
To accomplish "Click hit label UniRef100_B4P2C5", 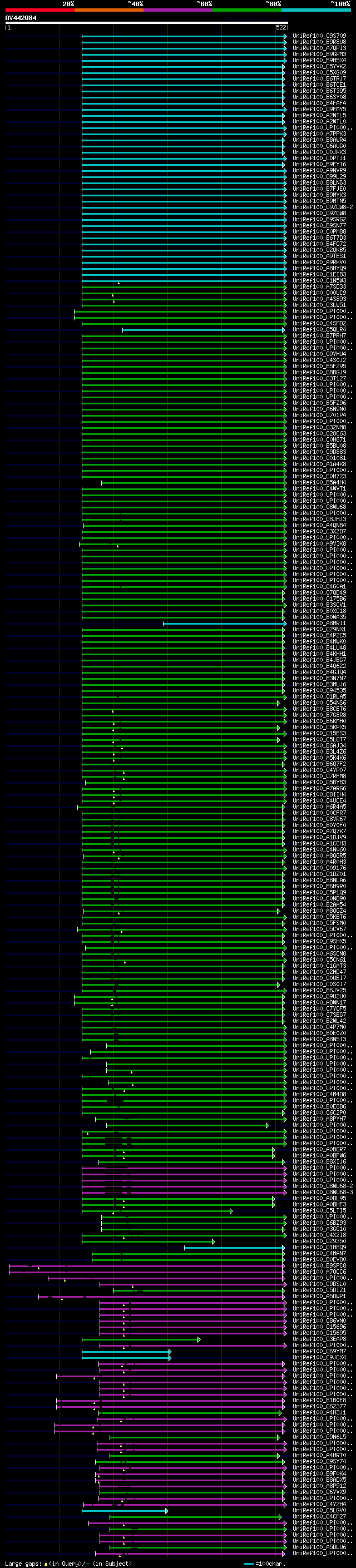I will pos(319,635).
